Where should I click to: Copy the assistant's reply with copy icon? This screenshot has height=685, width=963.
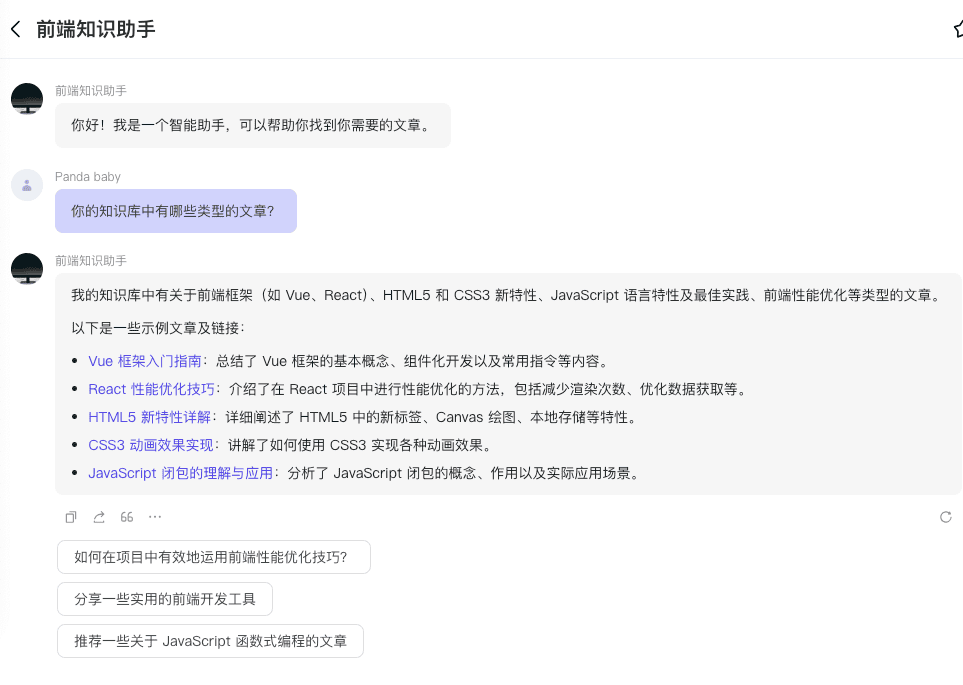71,517
